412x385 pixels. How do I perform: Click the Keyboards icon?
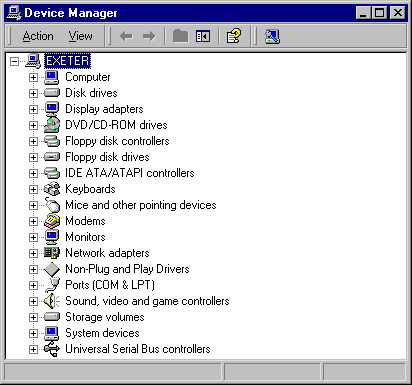[52, 189]
